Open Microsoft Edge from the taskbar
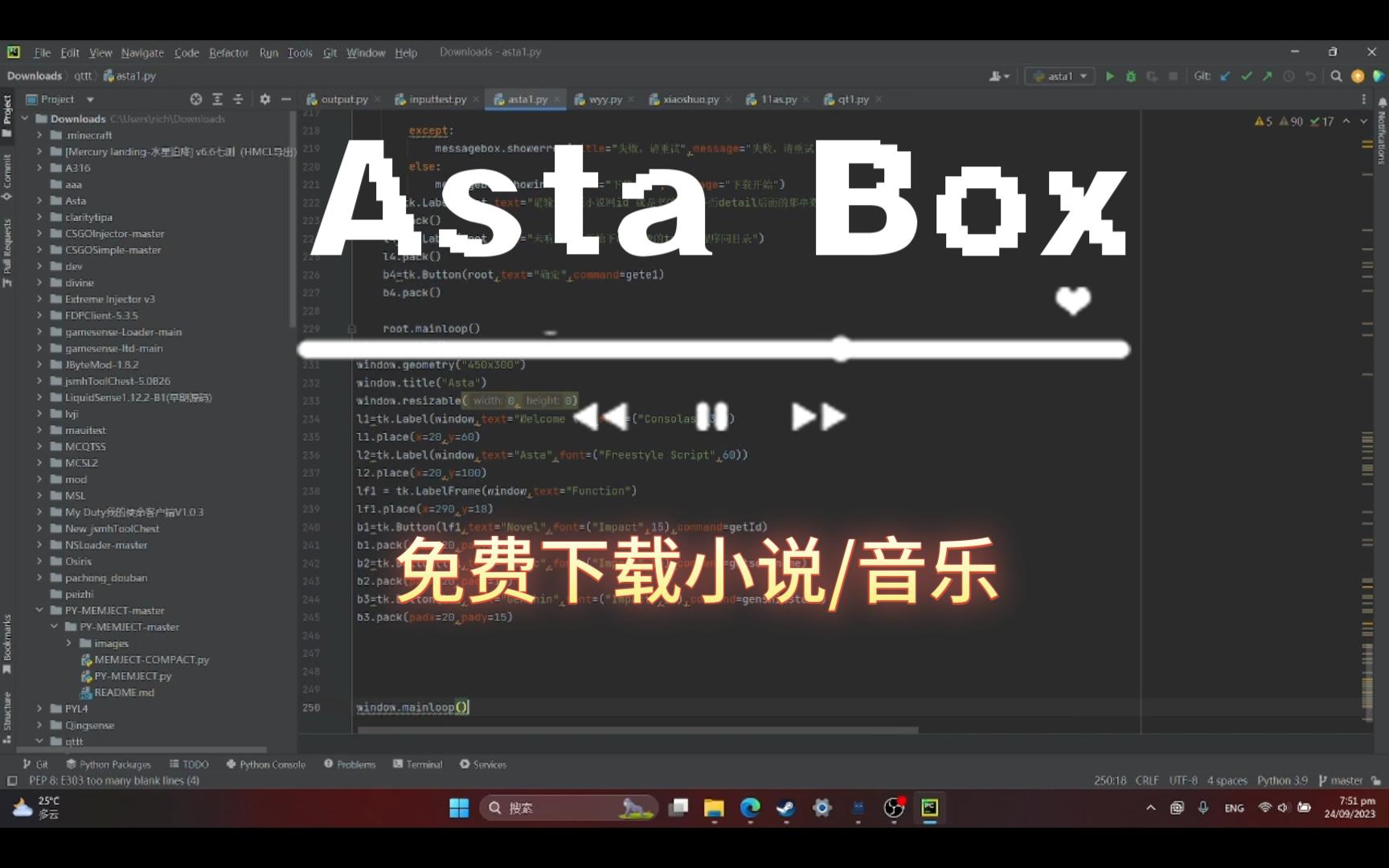The width and height of the screenshot is (1389, 868). [x=750, y=808]
